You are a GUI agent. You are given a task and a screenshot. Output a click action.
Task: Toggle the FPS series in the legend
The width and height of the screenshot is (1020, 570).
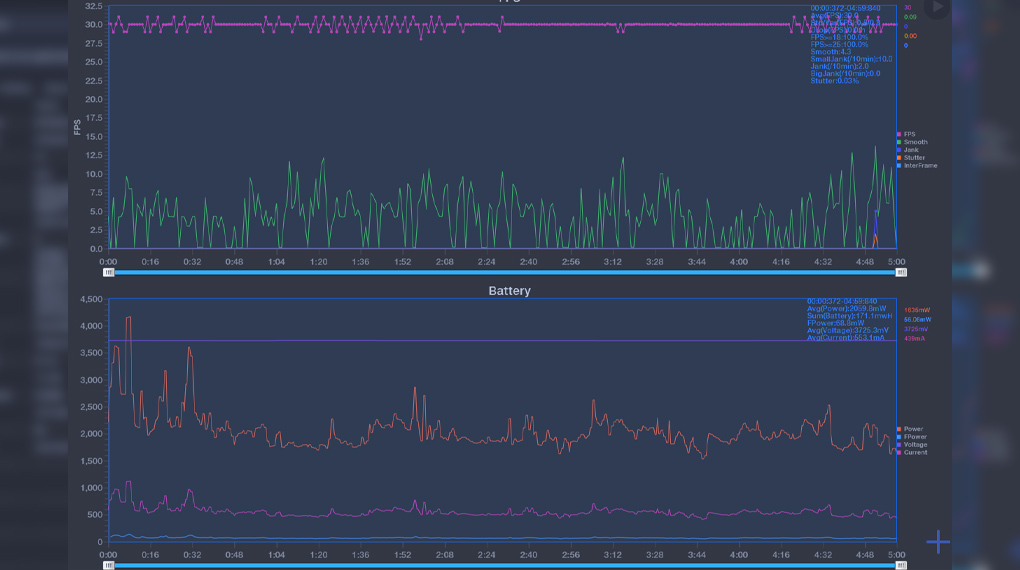[x=906, y=134]
